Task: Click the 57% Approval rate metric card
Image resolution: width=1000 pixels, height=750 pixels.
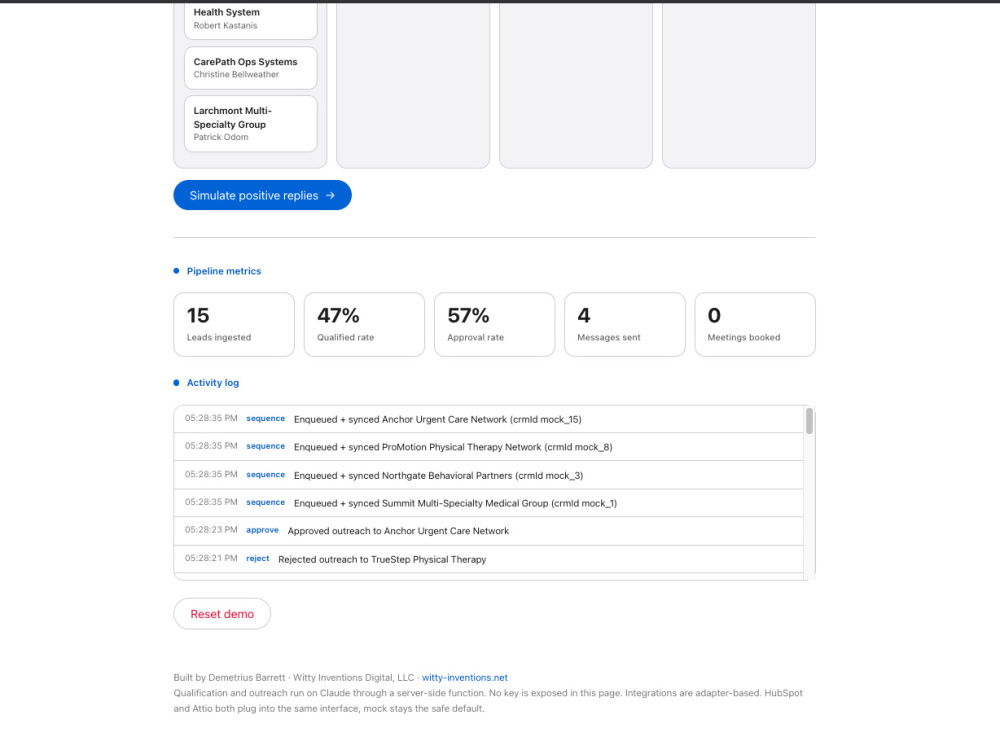Action: 494,325
